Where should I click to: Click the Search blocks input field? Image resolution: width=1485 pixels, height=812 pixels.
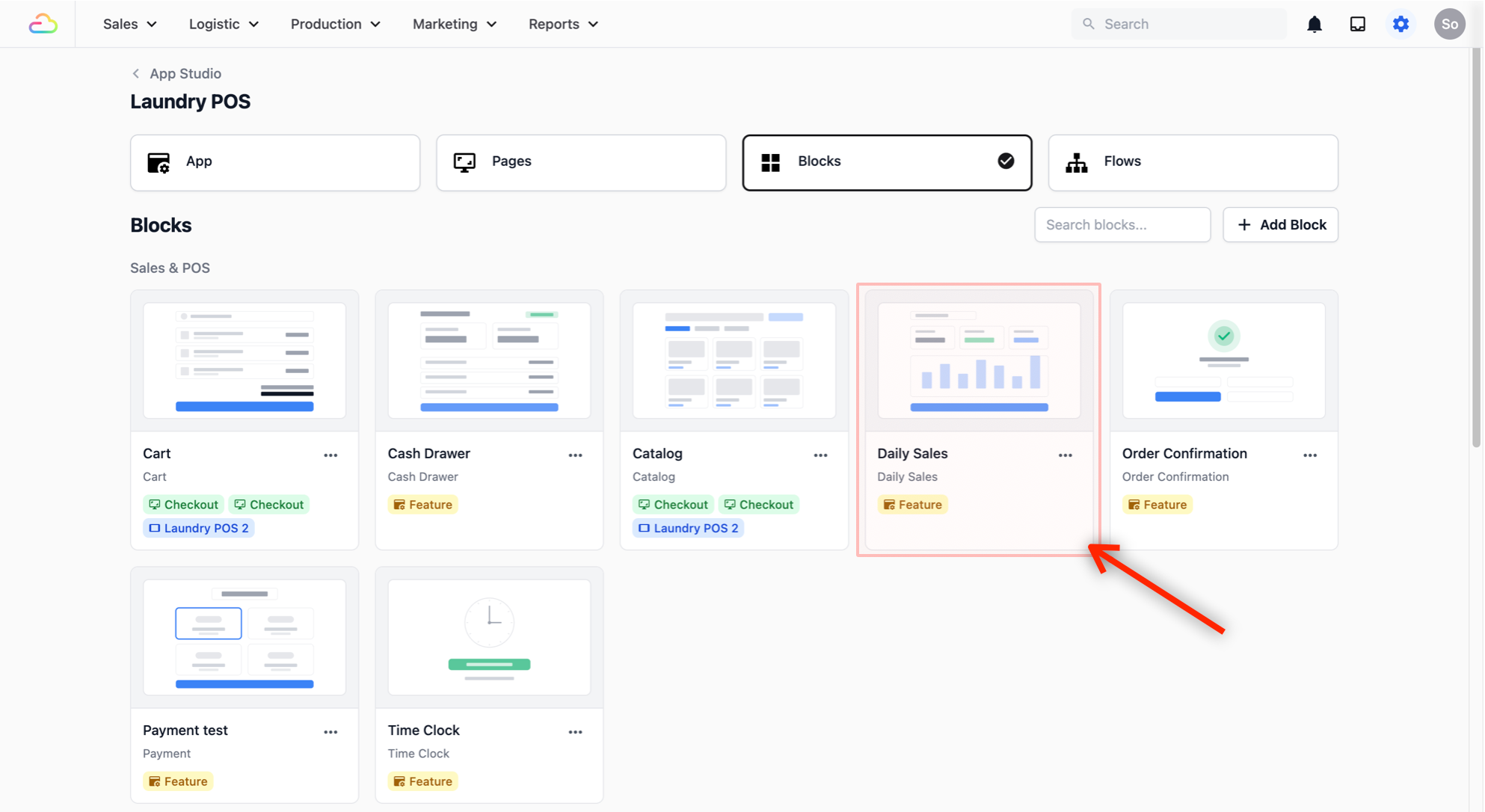pos(1122,224)
